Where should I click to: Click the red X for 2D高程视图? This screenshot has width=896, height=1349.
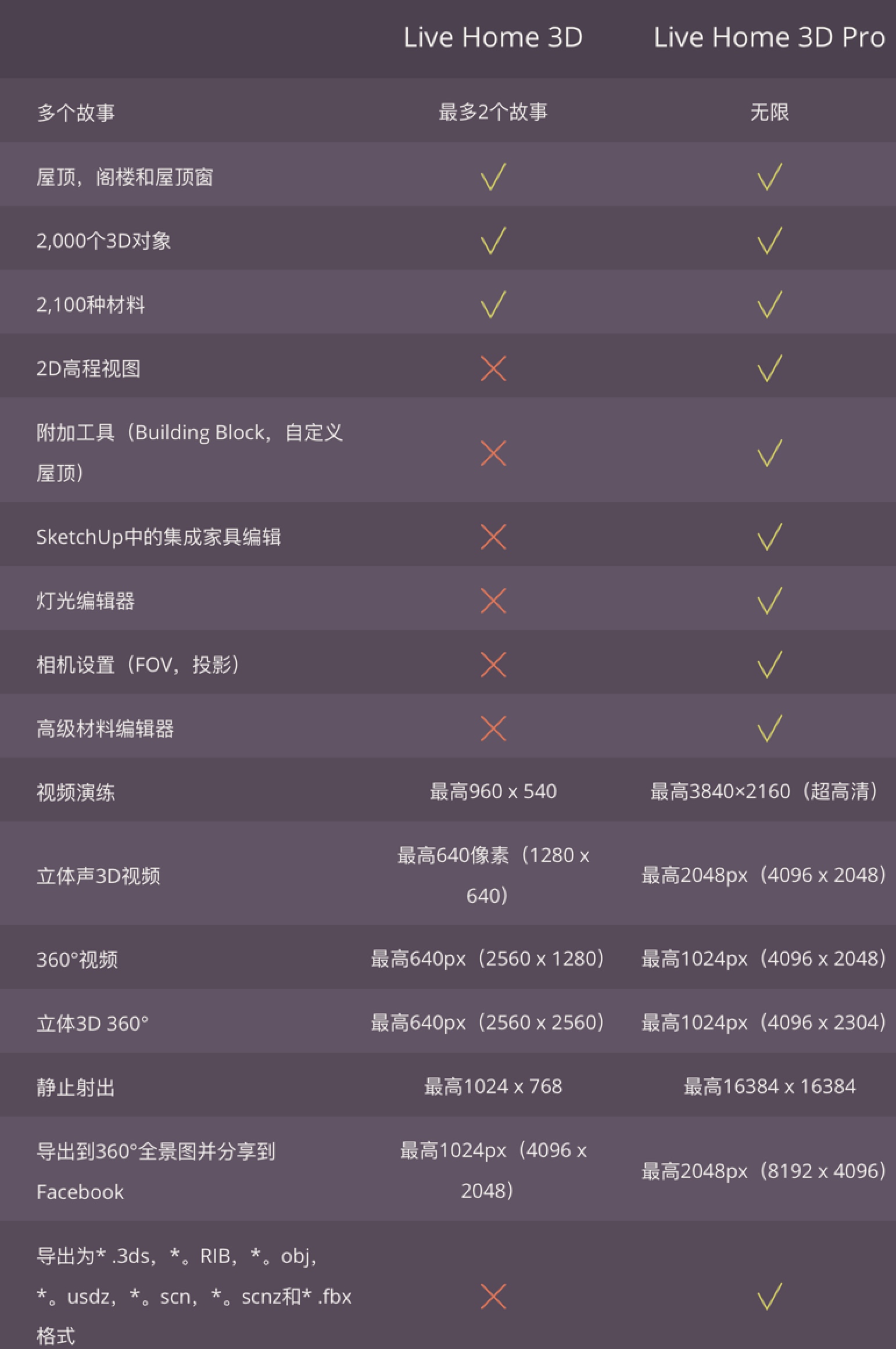tap(493, 368)
